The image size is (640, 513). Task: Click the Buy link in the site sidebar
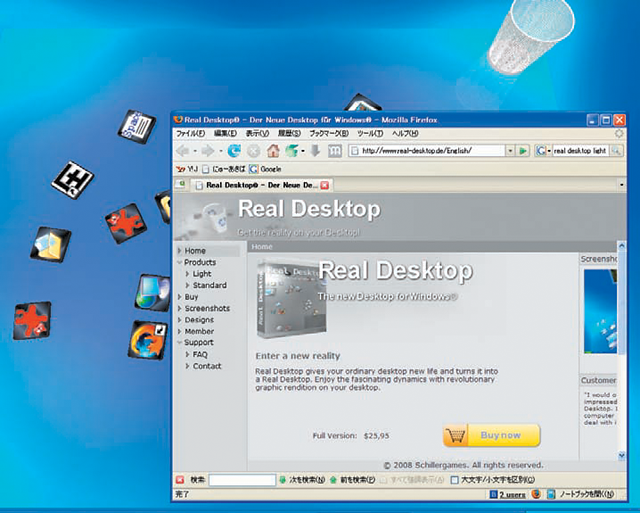point(191,297)
